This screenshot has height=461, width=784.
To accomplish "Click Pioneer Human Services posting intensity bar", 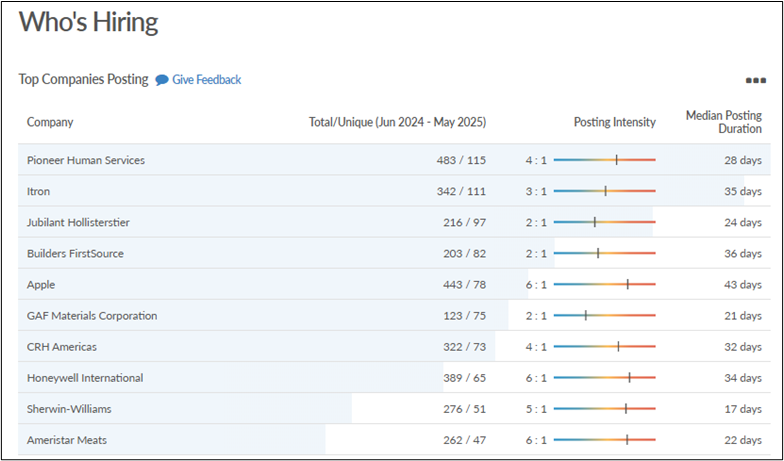I will coord(604,160).
